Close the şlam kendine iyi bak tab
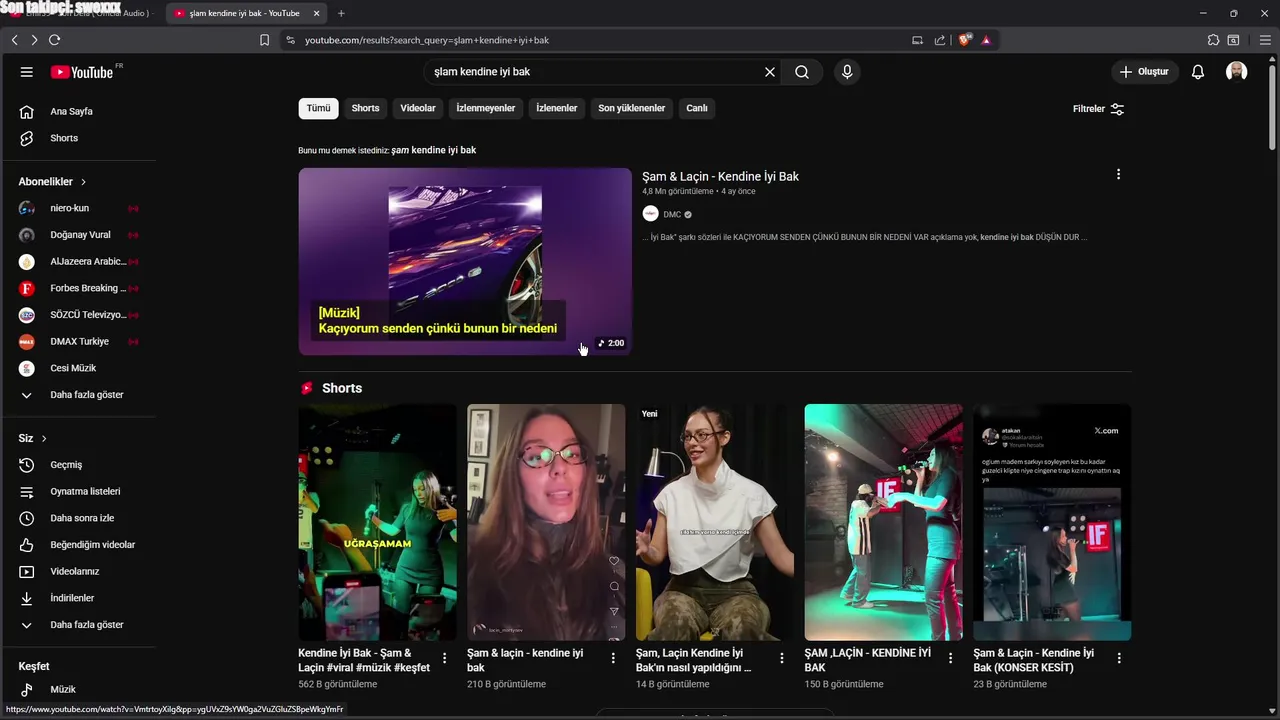1280x720 pixels. [317, 13]
